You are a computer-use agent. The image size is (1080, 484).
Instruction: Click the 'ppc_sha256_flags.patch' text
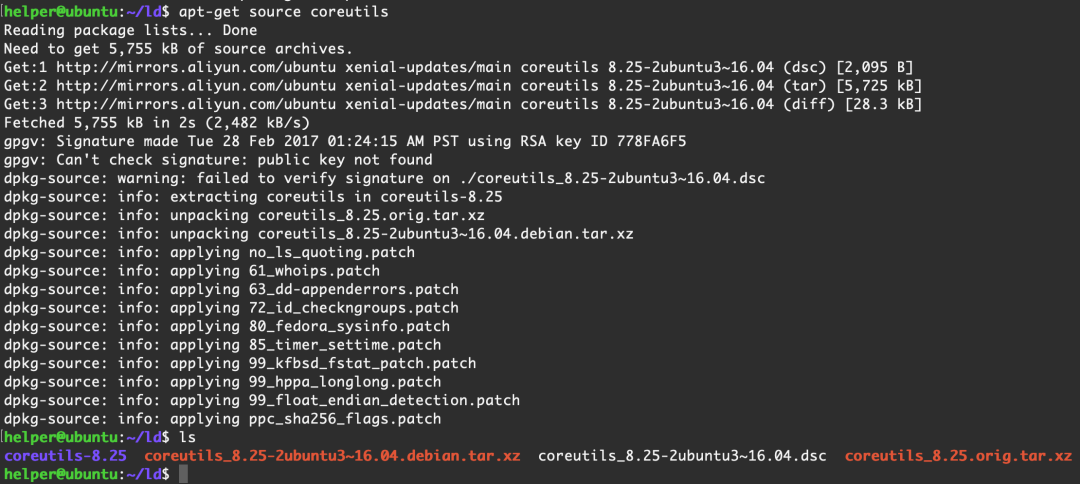click(345, 419)
